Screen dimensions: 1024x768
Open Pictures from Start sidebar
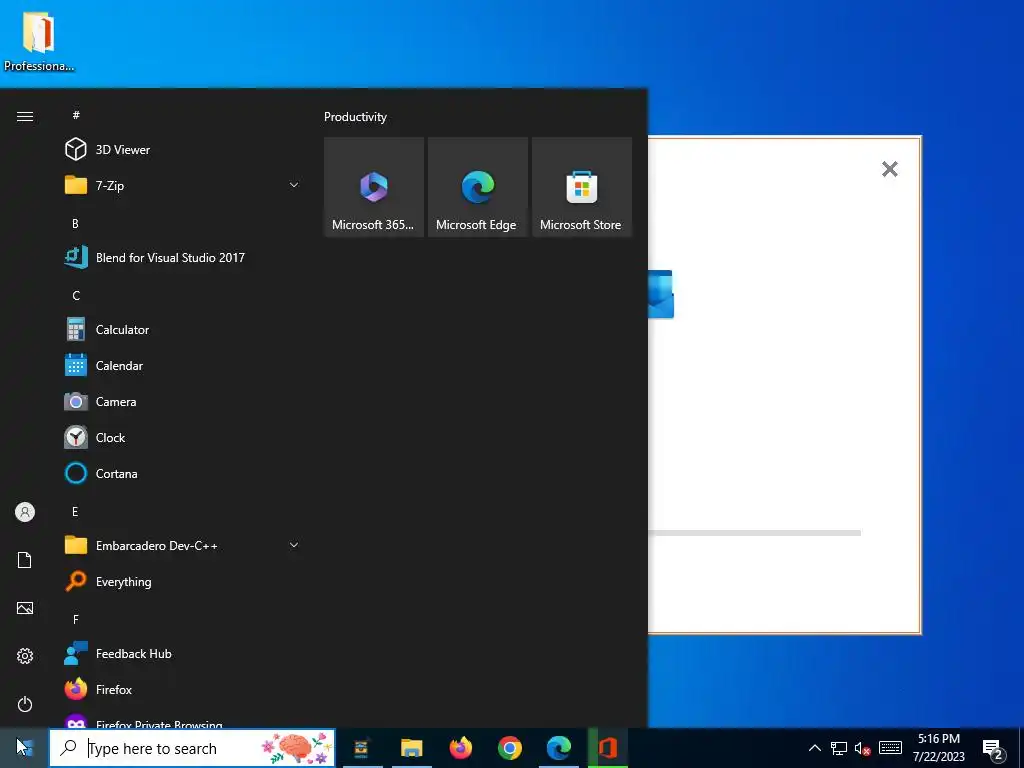[x=25, y=608]
